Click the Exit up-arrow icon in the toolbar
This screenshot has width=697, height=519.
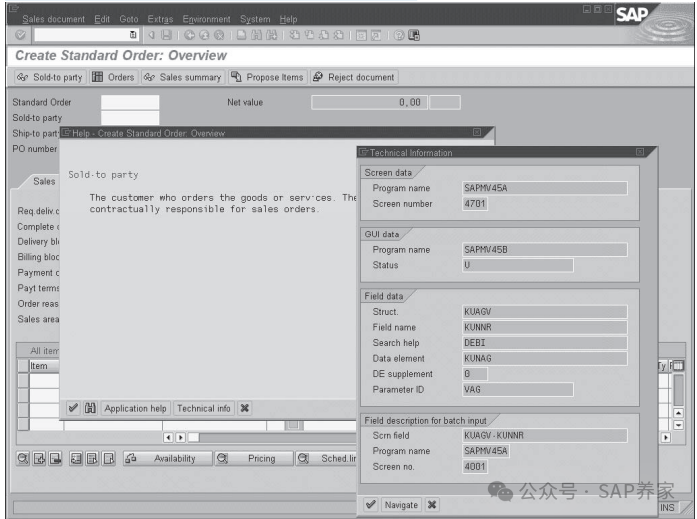[204, 35]
